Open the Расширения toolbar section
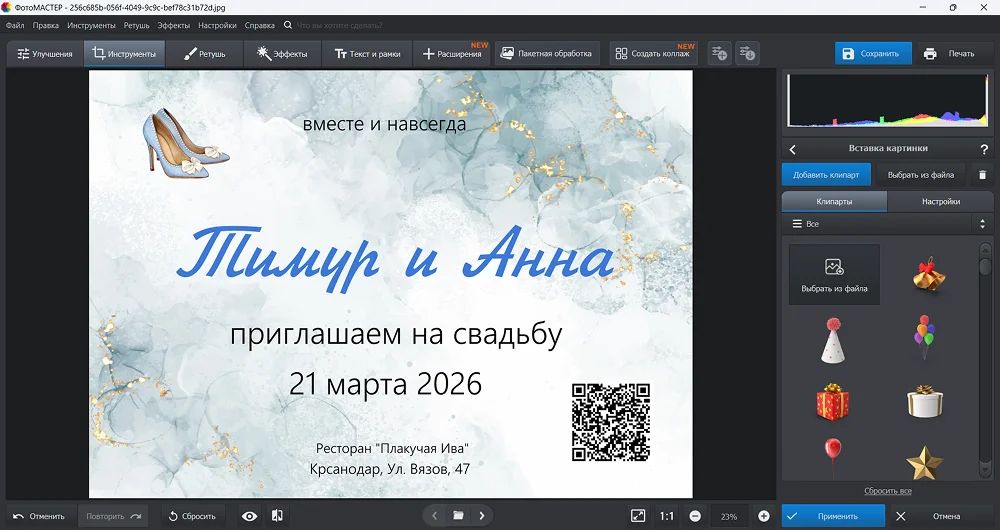Viewport: 1000px width, 530px height. click(x=453, y=54)
